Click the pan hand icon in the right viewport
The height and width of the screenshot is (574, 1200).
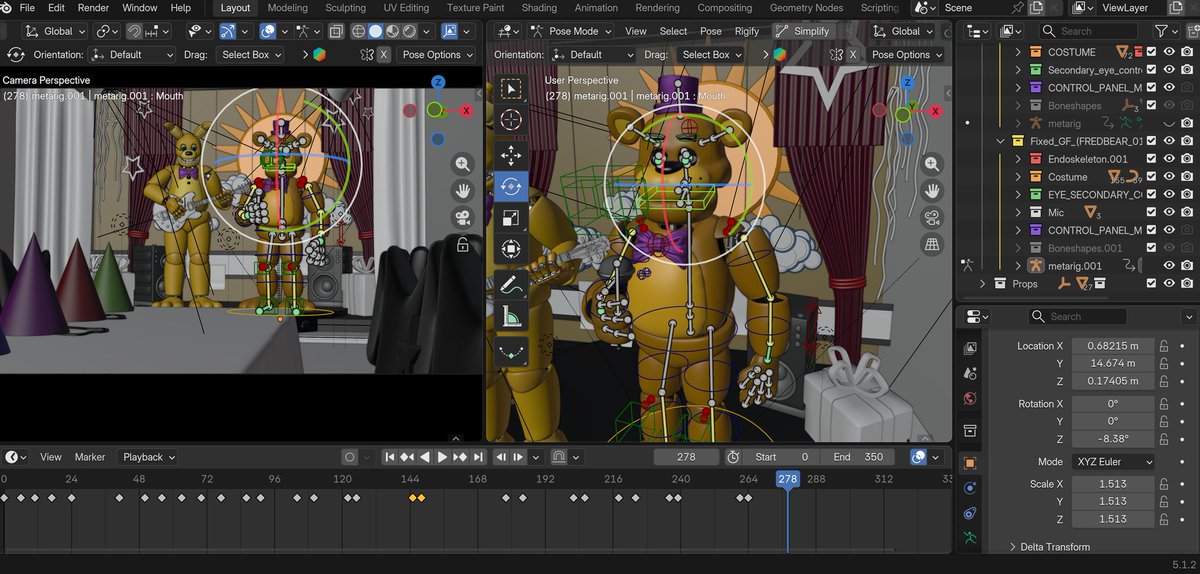932,191
